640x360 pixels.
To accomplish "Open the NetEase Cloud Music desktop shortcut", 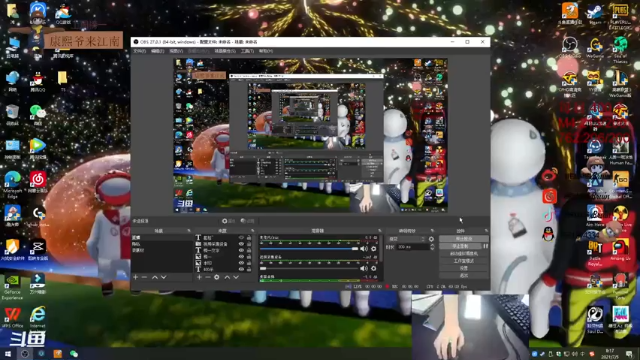I will [x=38, y=182].
